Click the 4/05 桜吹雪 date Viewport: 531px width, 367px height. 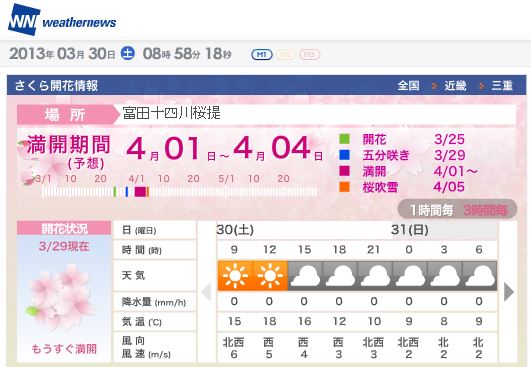point(449,187)
